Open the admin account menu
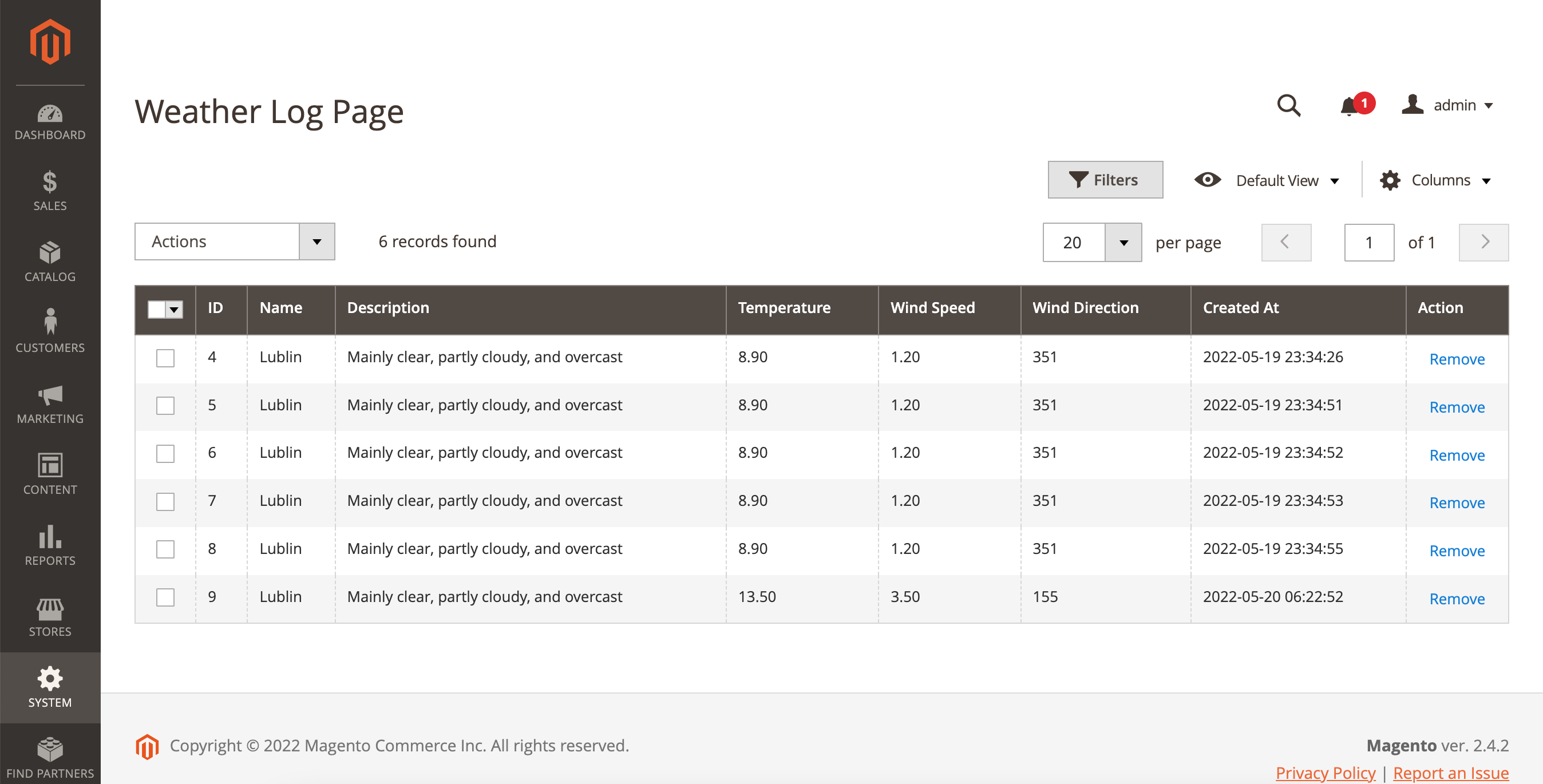 pyautogui.click(x=1447, y=105)
